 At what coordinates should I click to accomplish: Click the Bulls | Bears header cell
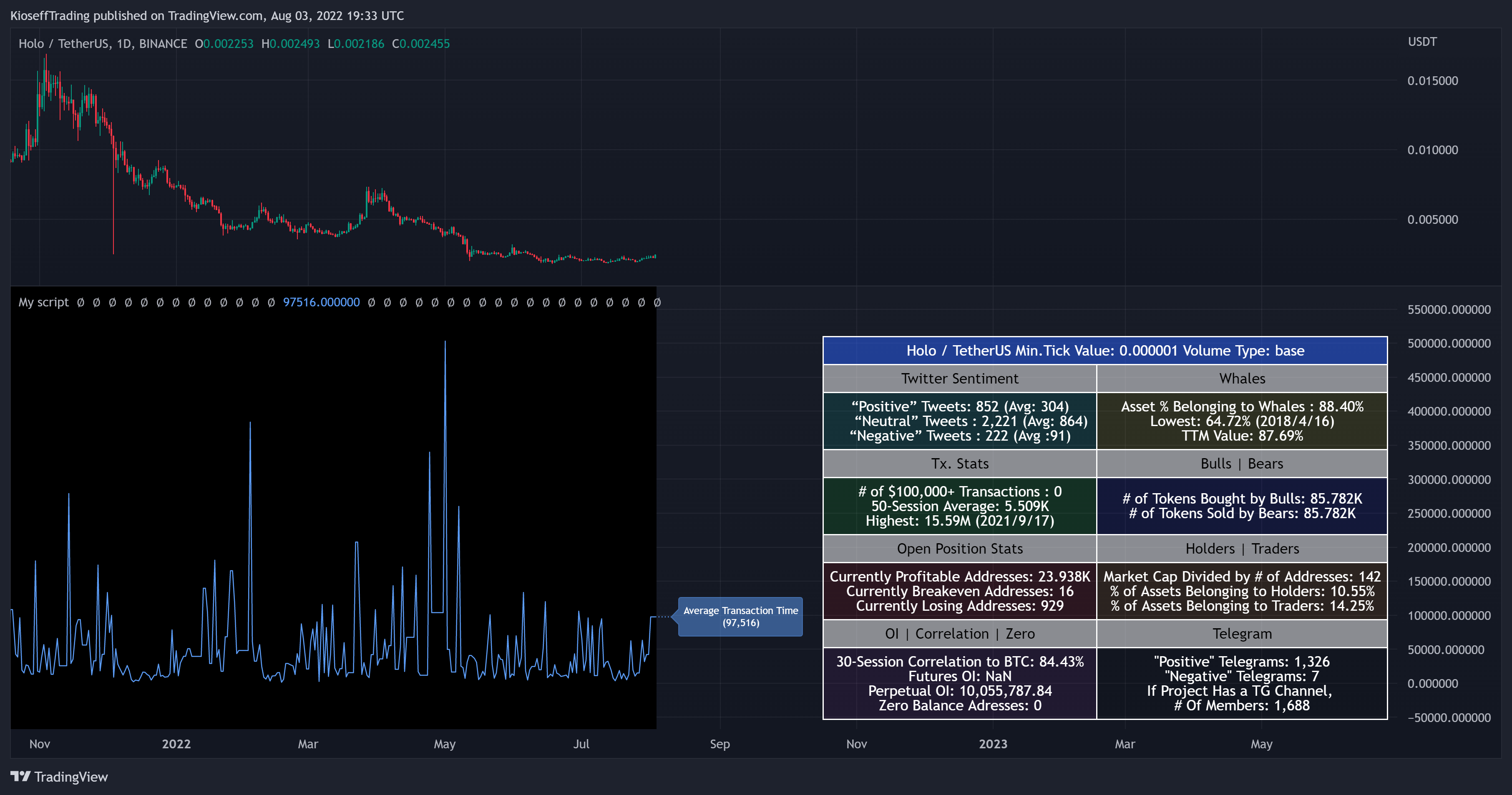[1242, 464]
